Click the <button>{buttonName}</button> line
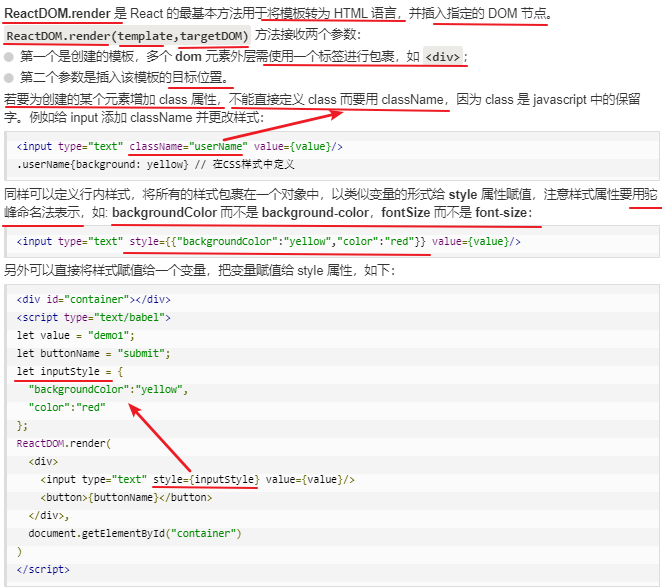 (x=126, y=497)
